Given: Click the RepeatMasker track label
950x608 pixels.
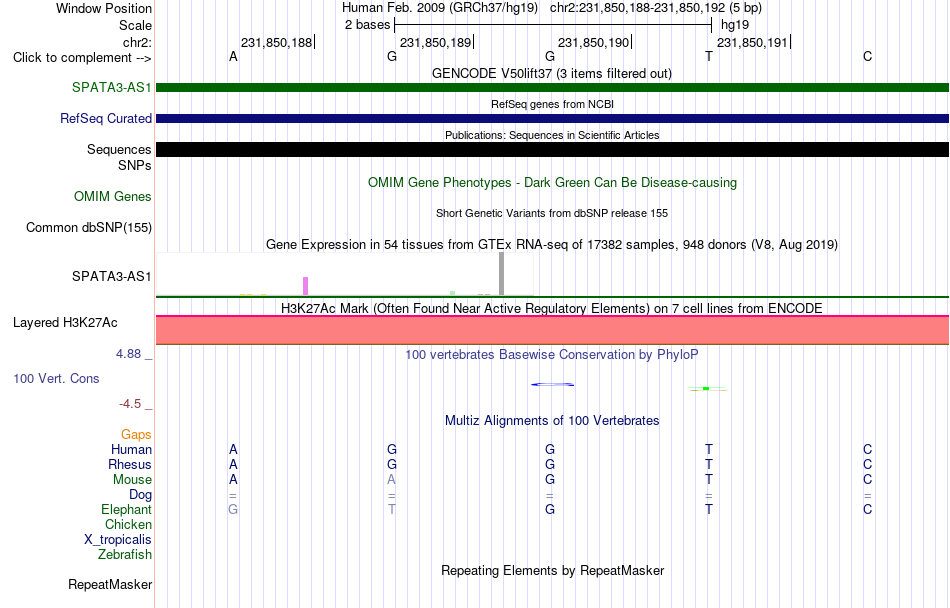Looking at the screenshot, I should point(110,584).
